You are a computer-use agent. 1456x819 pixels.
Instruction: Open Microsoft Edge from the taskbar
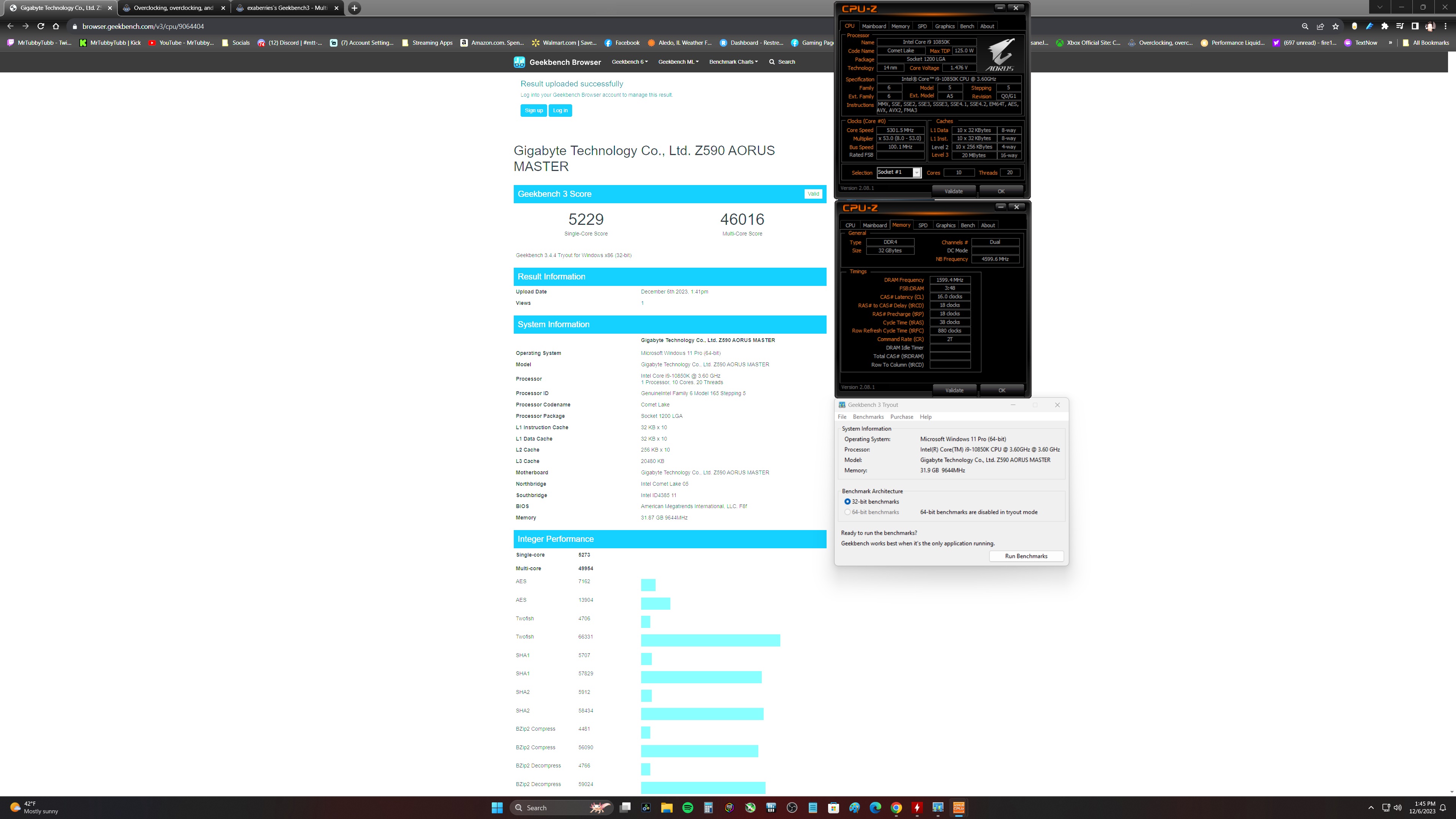875,808
